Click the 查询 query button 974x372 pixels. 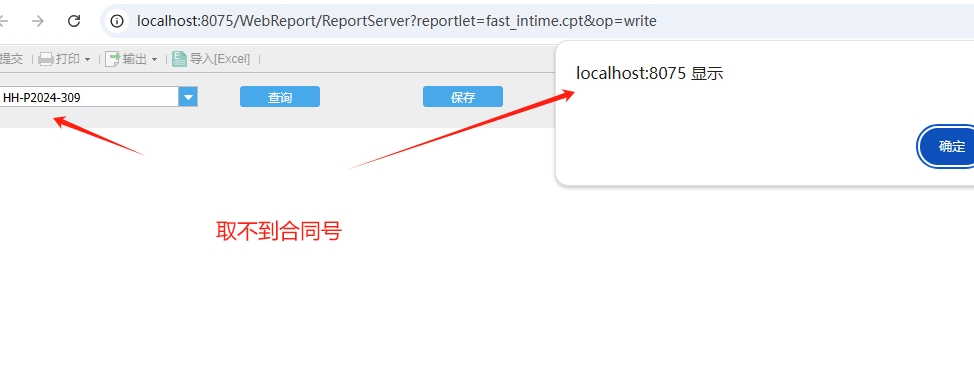[280, 97]
